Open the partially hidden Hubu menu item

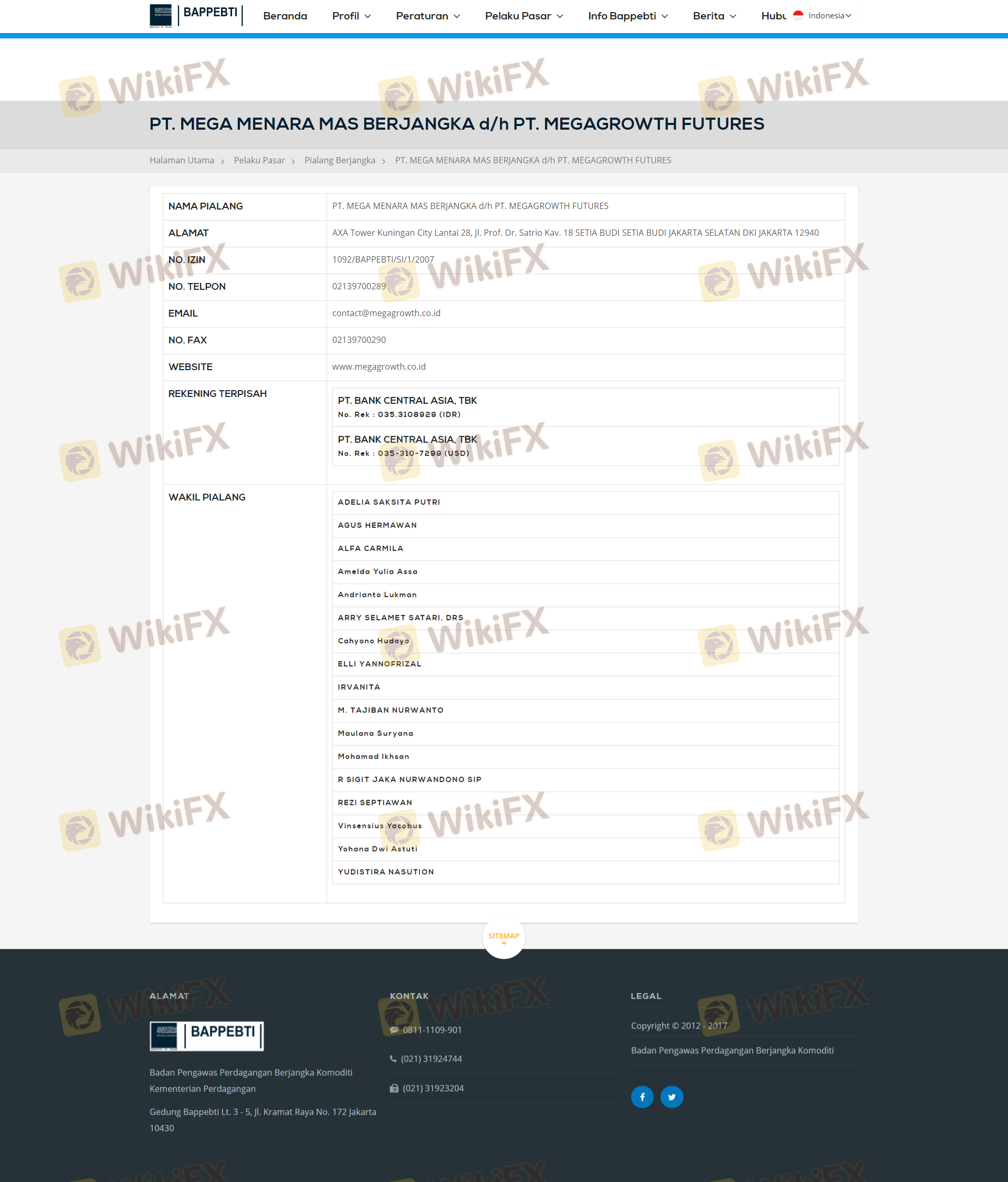click(773, 16)
